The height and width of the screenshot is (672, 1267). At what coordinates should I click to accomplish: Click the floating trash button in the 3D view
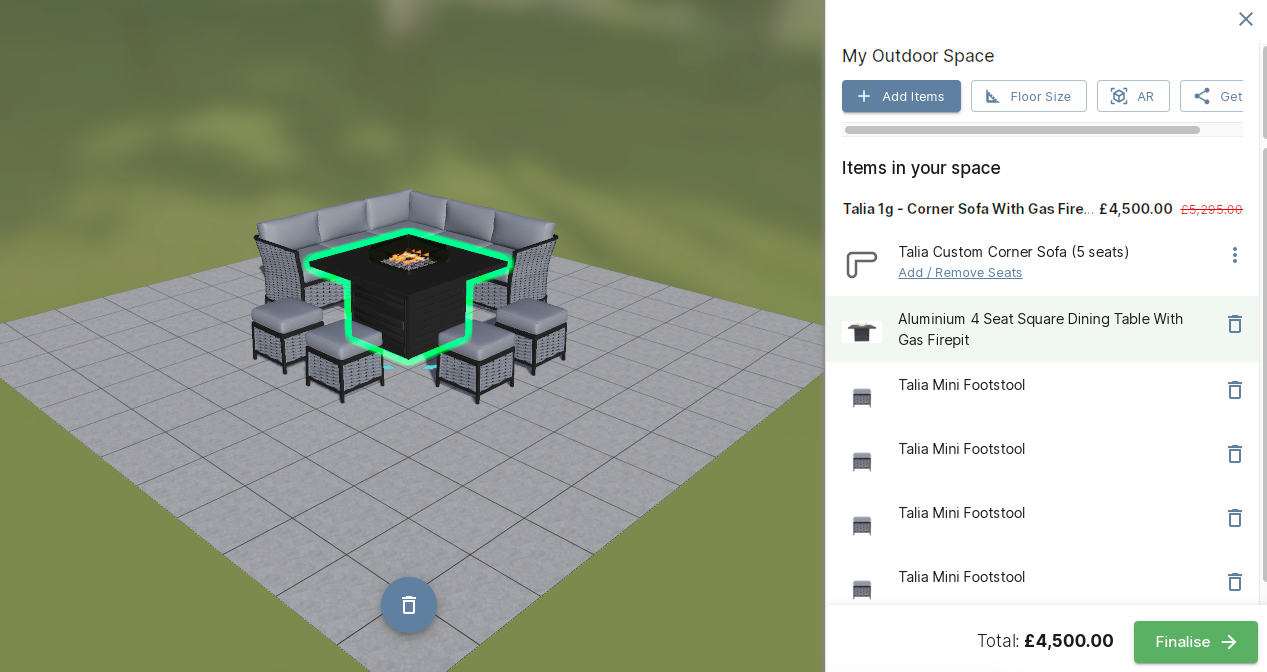tap(409, 605)
